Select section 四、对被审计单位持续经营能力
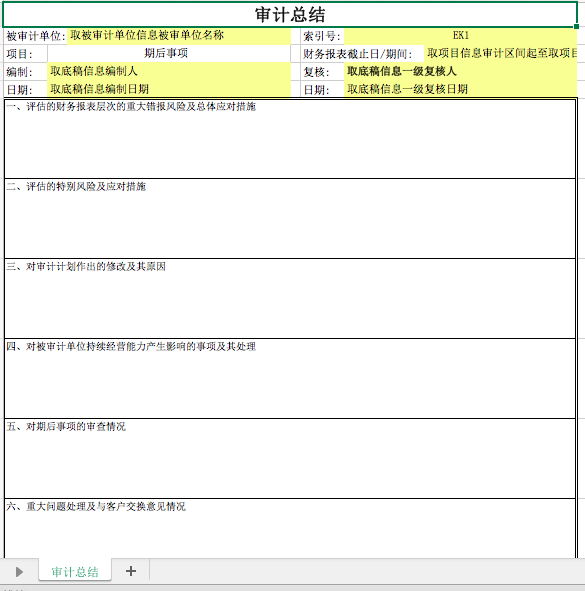 pyautogui.click(x=290, y=378)
